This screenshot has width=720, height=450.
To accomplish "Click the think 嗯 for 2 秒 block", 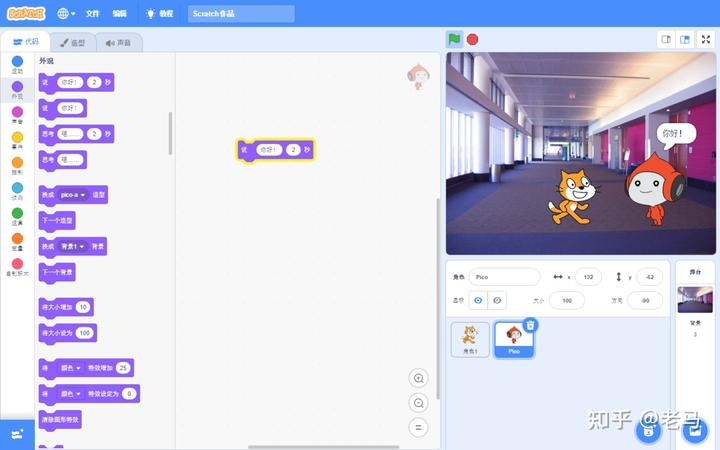I will [x=76, y=134].
